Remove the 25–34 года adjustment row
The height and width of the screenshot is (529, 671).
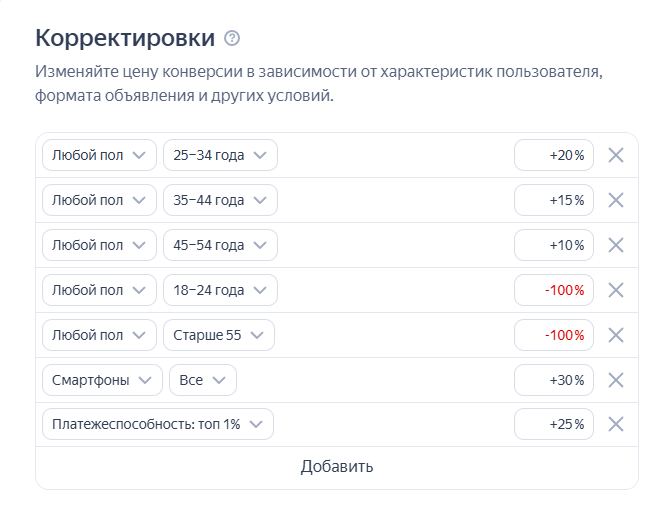coord(616,155)
